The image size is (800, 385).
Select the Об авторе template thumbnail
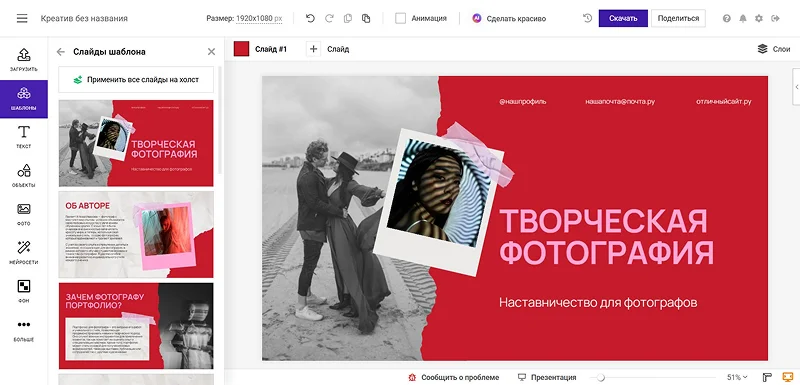pos(136,235)
